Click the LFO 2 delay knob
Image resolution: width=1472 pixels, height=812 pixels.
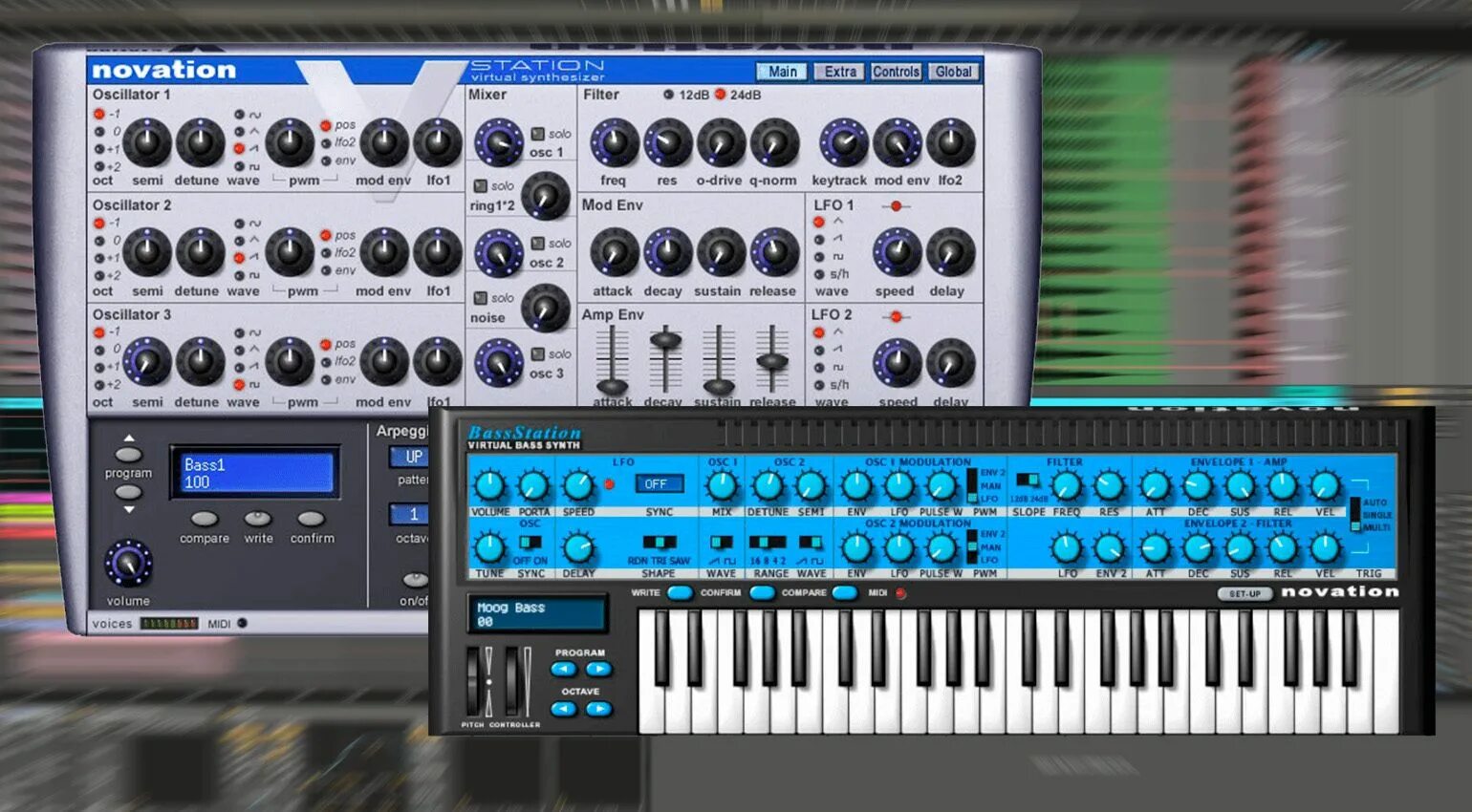point(950,363)
